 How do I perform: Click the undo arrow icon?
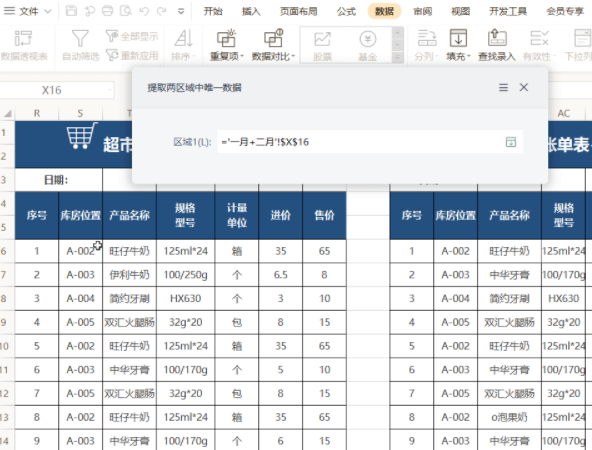tap(144, 11)
